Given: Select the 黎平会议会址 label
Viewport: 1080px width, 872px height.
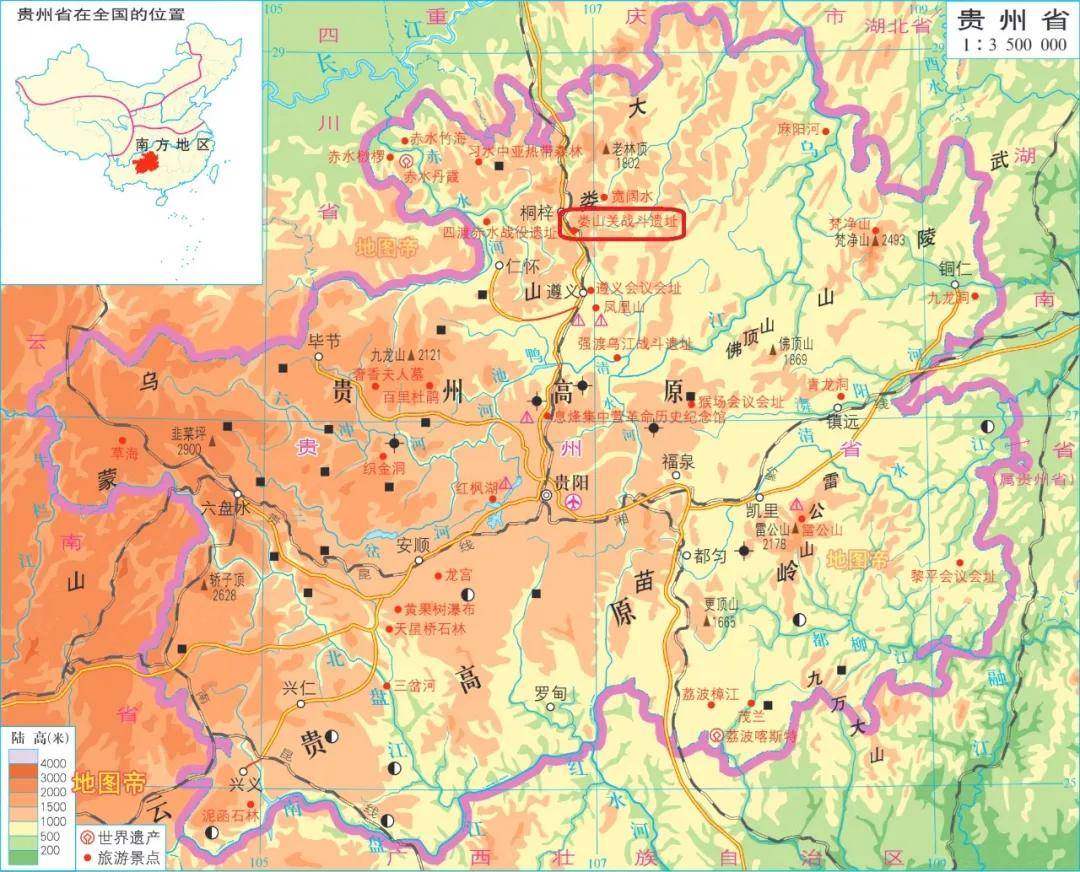Looking at the screenshot, I should pos(953,576).
